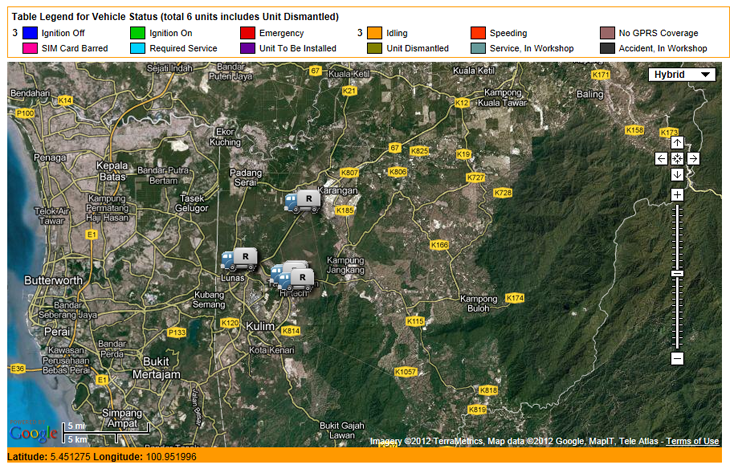Click the Speeding legend color box
Viewport: 730px width, 465px height.
pos(478,33)
